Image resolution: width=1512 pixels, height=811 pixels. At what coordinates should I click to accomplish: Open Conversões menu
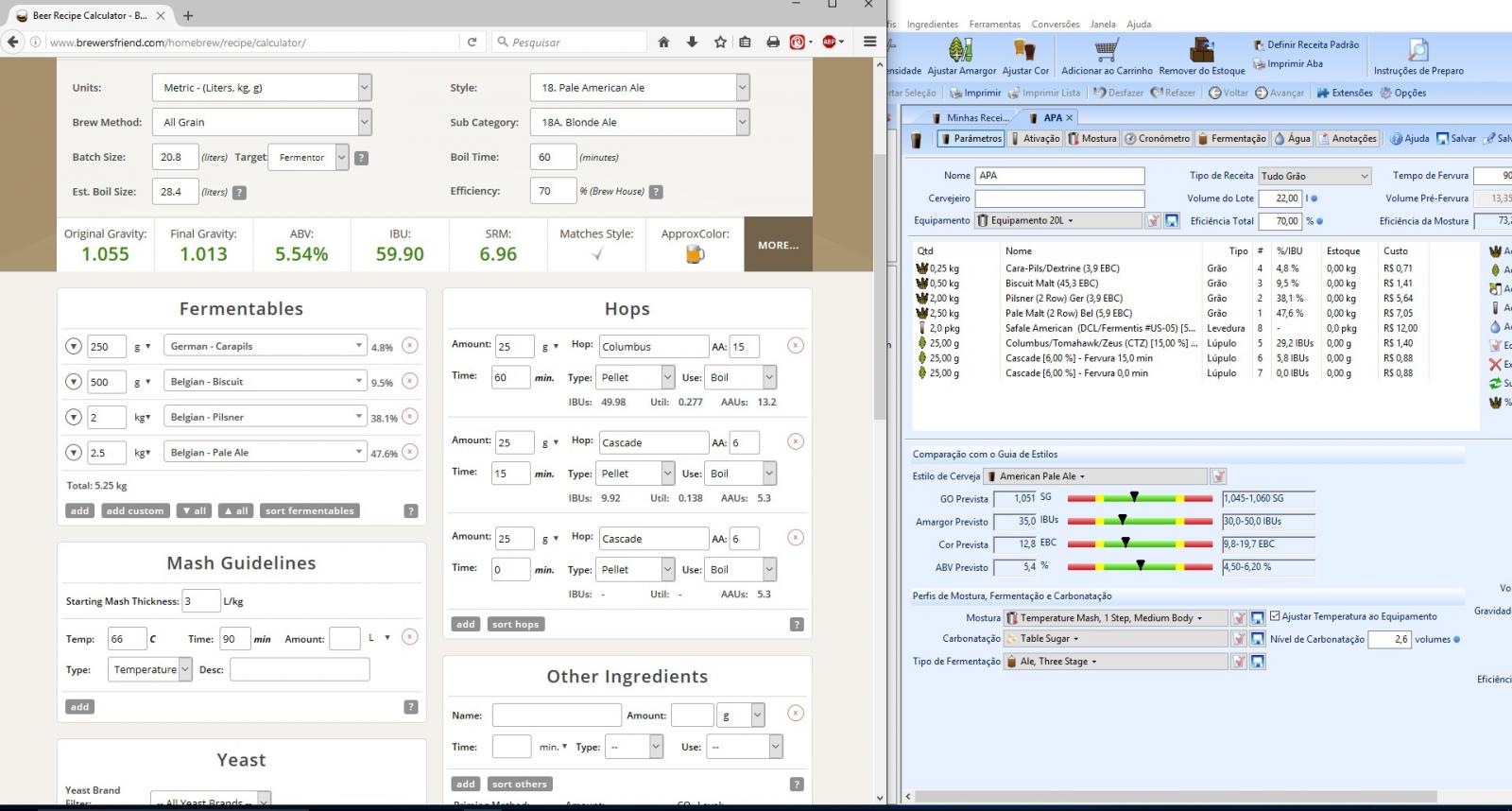tap(1055, 25)
